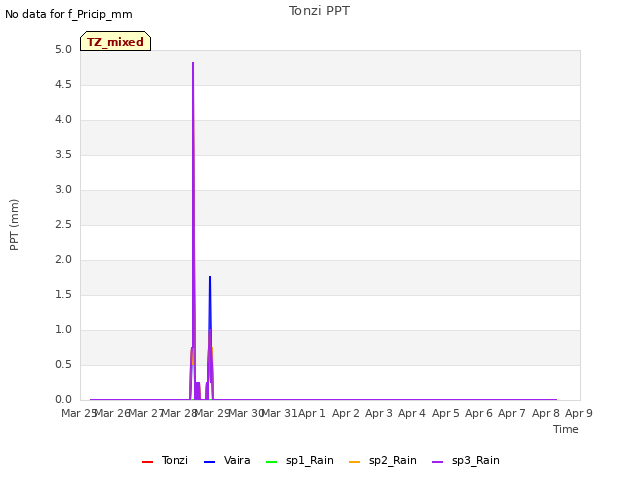Click the Vaira legend label
This screenshot has height=480, width=640.
237,460
